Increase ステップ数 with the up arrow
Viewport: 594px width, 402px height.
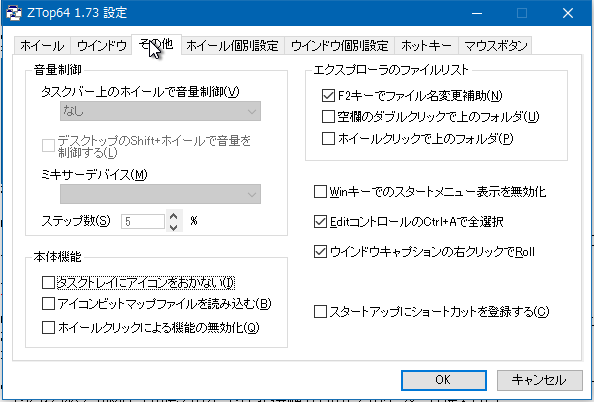coord(174,216)
